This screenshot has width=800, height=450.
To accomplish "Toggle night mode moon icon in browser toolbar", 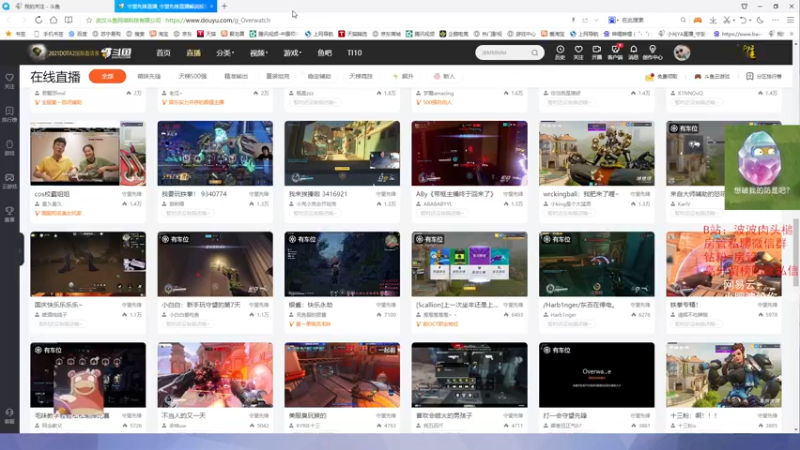I will pyautogui.click(x=760, y=20).
